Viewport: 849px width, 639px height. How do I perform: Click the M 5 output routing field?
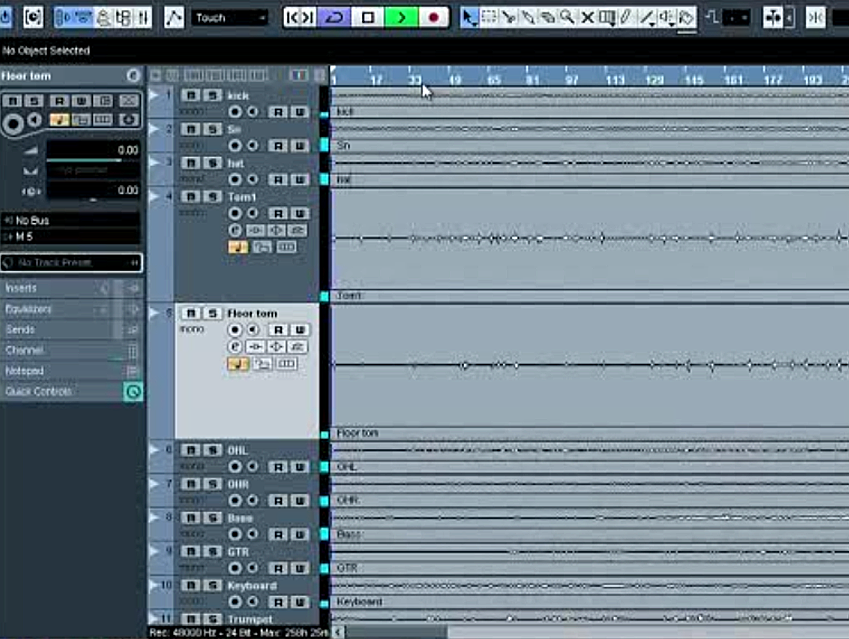coord(71,236)
